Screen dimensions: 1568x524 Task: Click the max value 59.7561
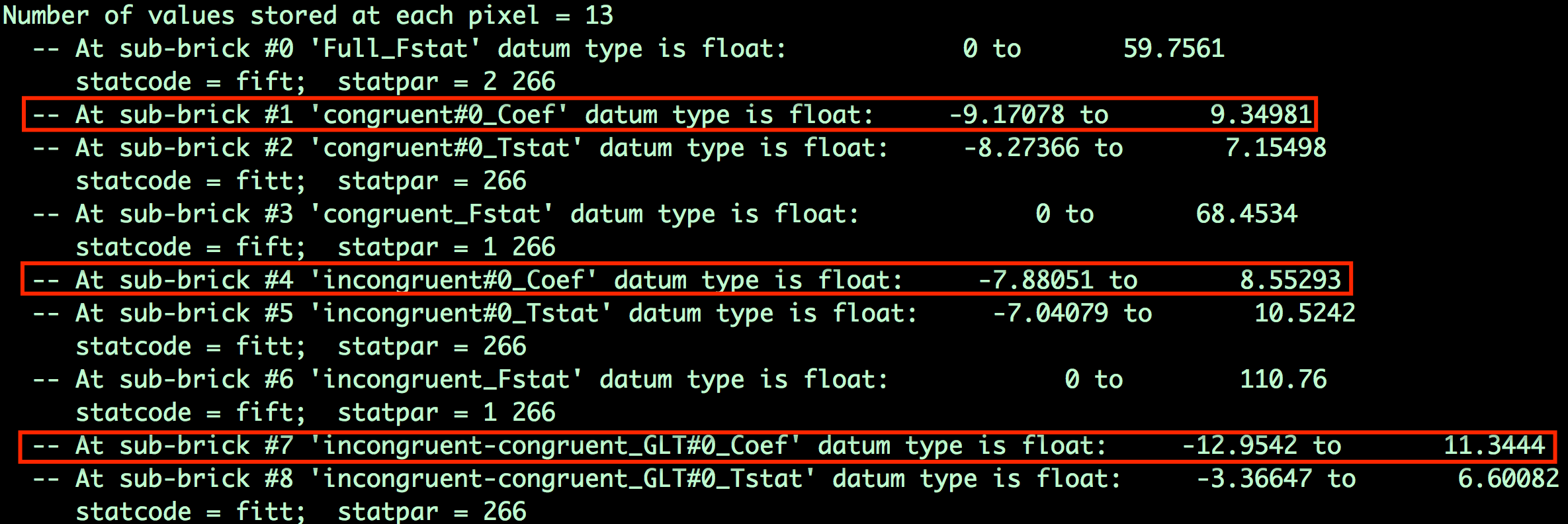coord(1174,49)
